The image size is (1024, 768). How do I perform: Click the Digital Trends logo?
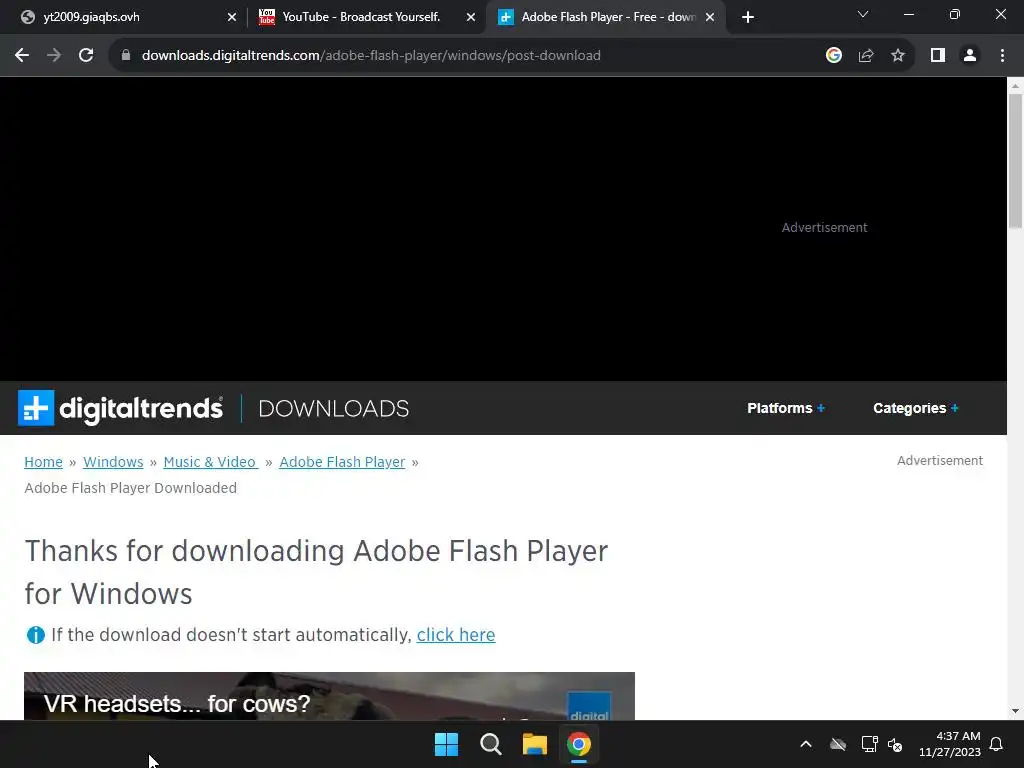[120, 408]
